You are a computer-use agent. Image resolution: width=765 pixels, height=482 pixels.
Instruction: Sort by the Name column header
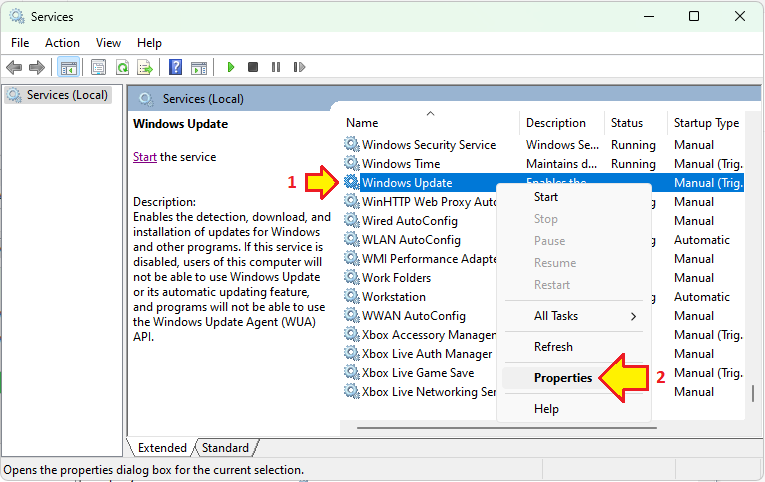point(431,123)
